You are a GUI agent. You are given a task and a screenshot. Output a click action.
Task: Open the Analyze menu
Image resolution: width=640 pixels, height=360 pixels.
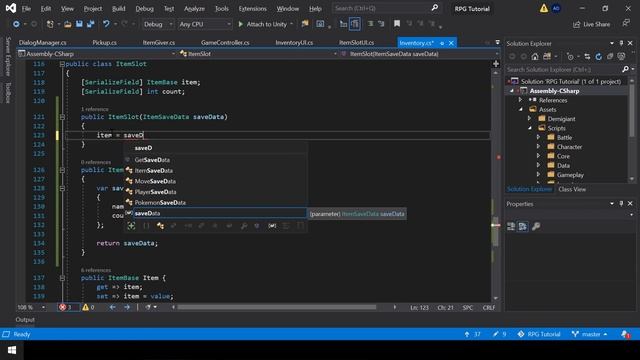194,9
